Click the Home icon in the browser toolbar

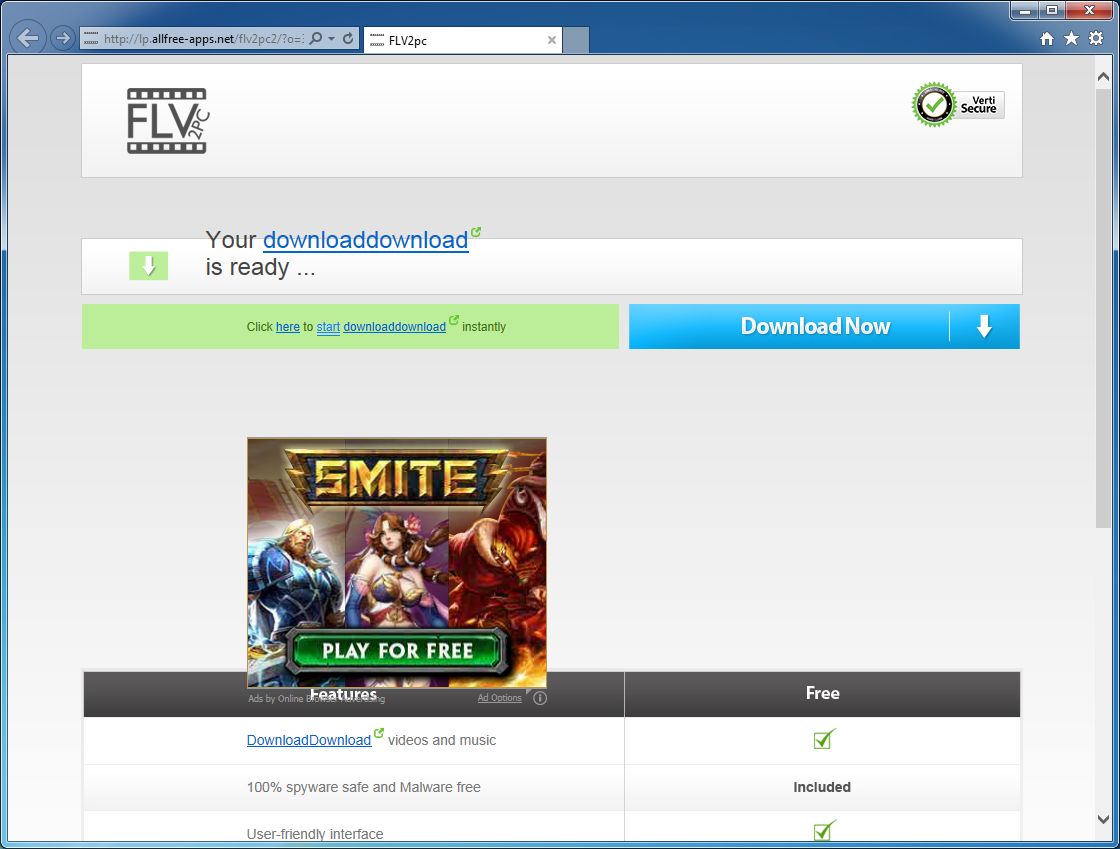pos(1046,38)
